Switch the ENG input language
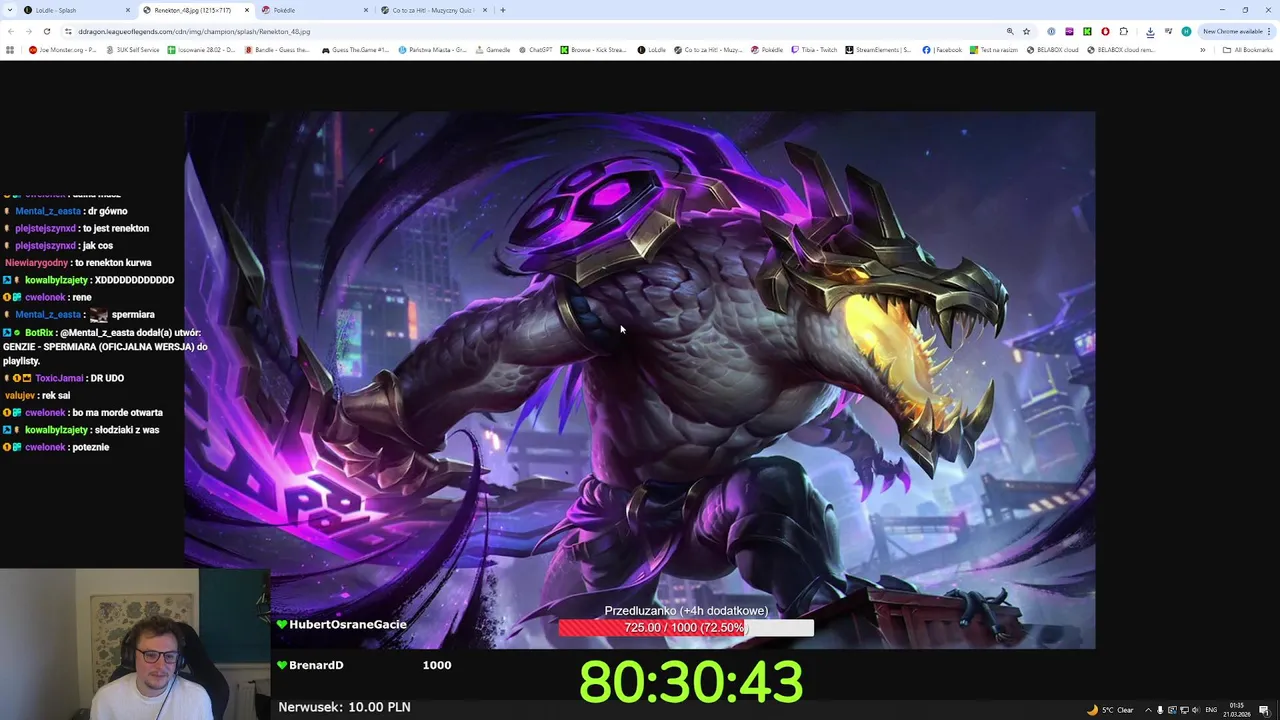Image resolution: width=1280 pixels, height=720 pixels. pyautogui.click(x=1211, y=710)
